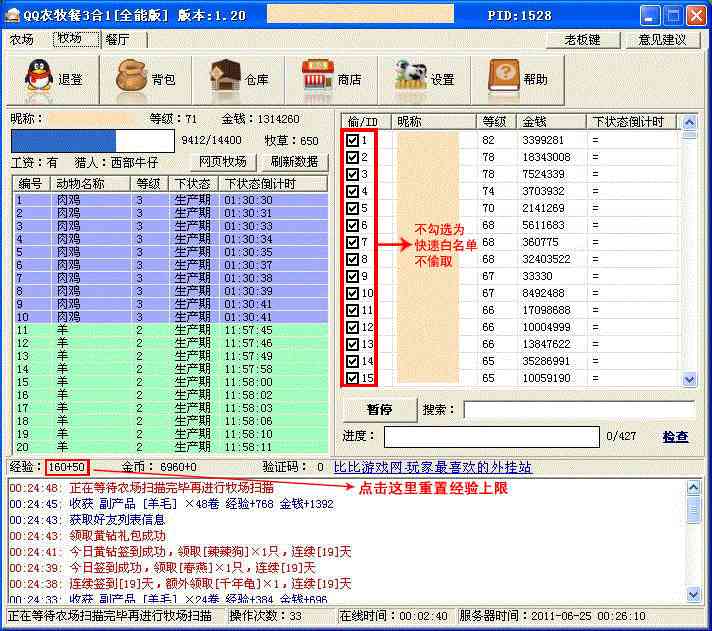Open the 帮助 help book icon
Image resolution: width=712 pixels, height=631 pixels.
pyautogui.click(x=504, y=77)
